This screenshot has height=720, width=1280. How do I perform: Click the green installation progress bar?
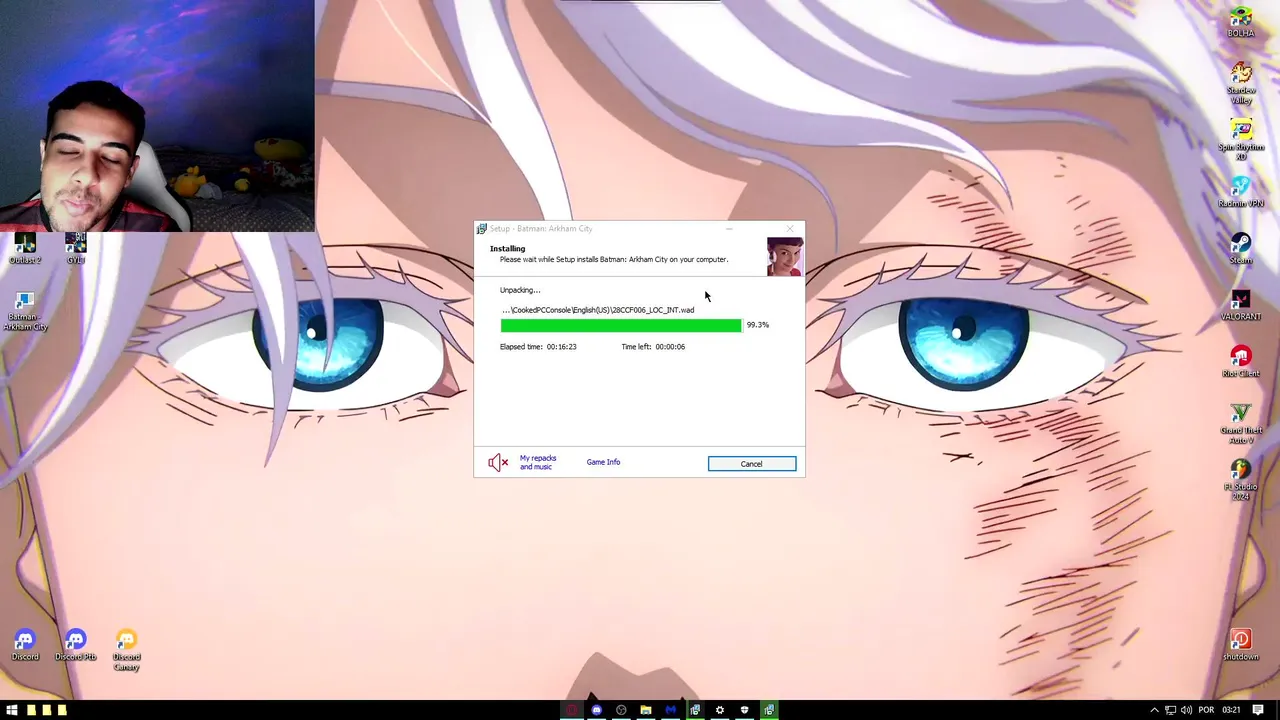pos(621,325)
